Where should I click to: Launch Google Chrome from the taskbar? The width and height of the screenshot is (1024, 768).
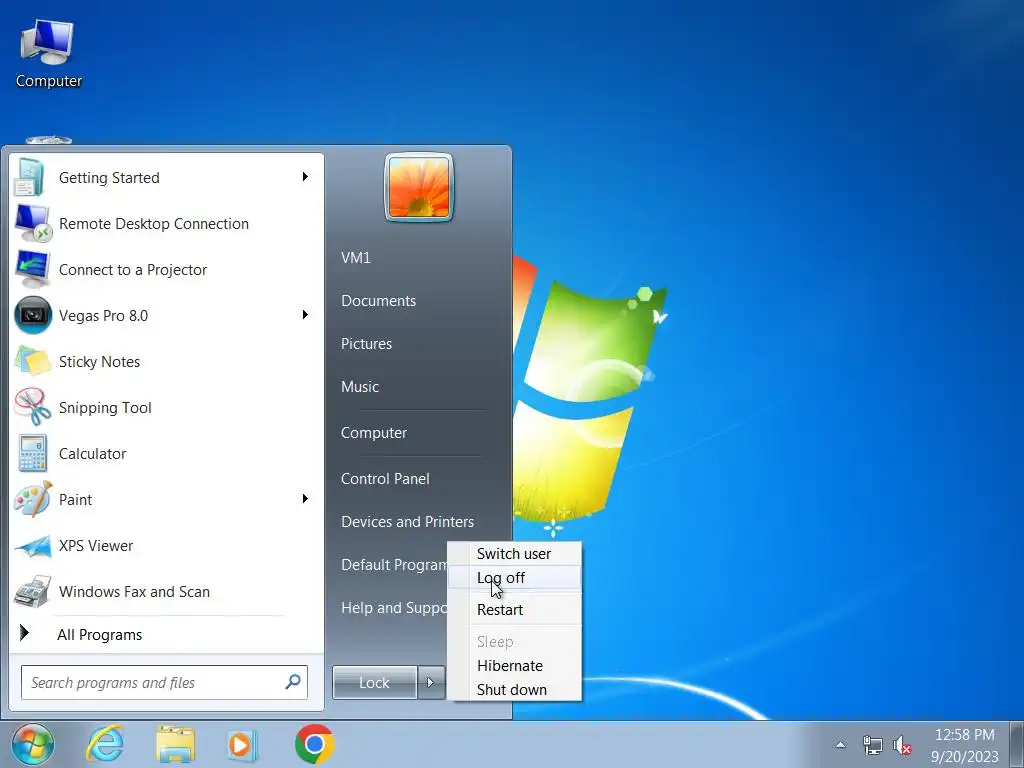315,744
